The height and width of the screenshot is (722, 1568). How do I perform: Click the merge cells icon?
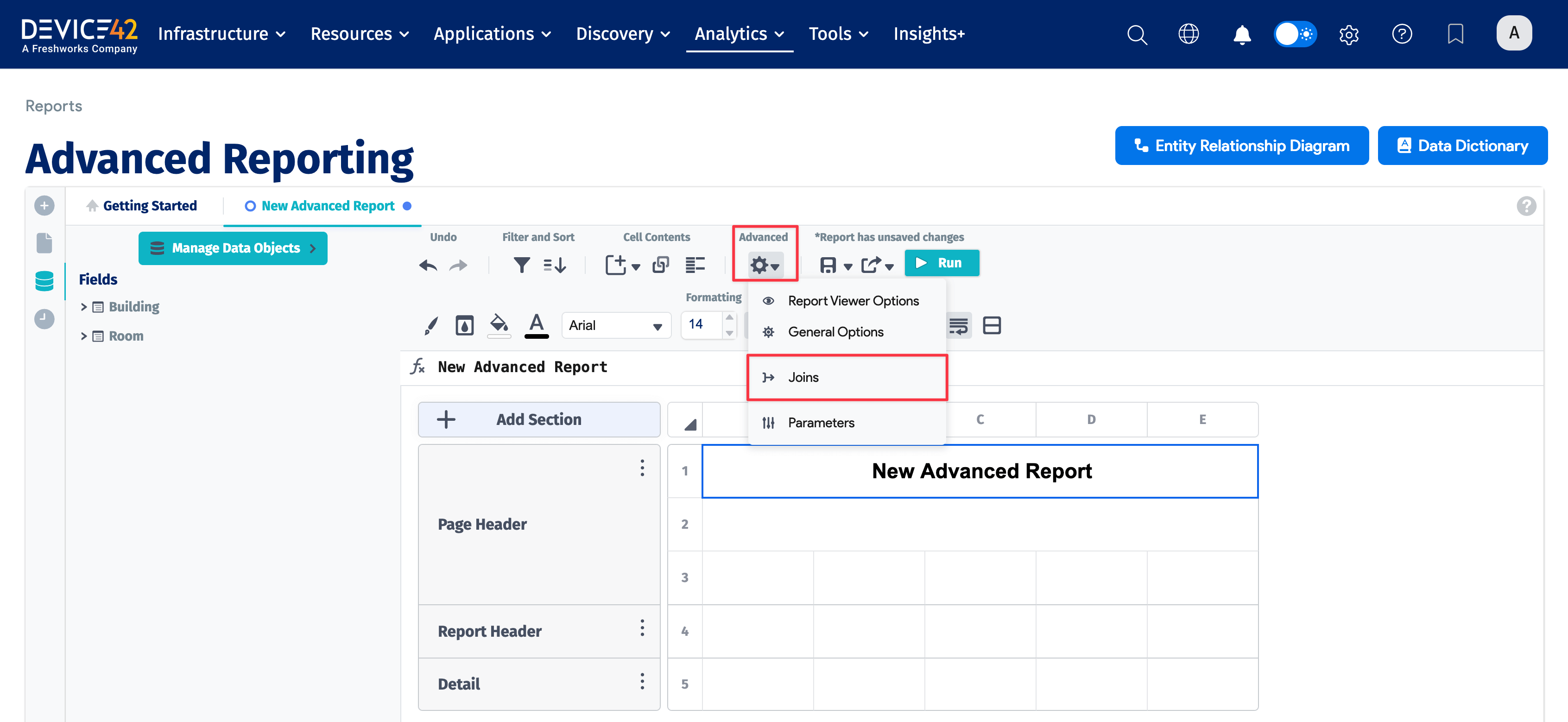(x=992, y=326)
